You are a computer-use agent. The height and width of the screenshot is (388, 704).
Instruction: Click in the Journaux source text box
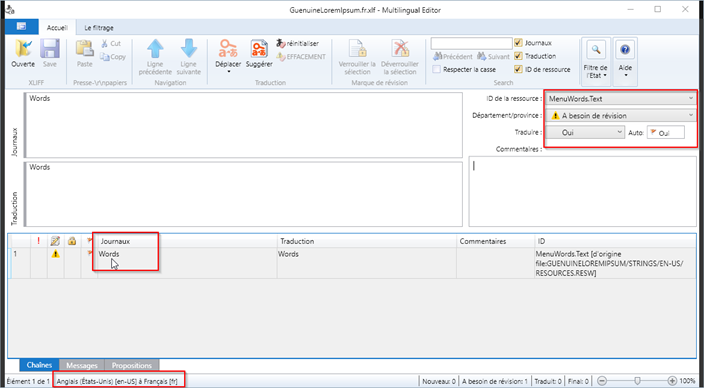(243, 125)
